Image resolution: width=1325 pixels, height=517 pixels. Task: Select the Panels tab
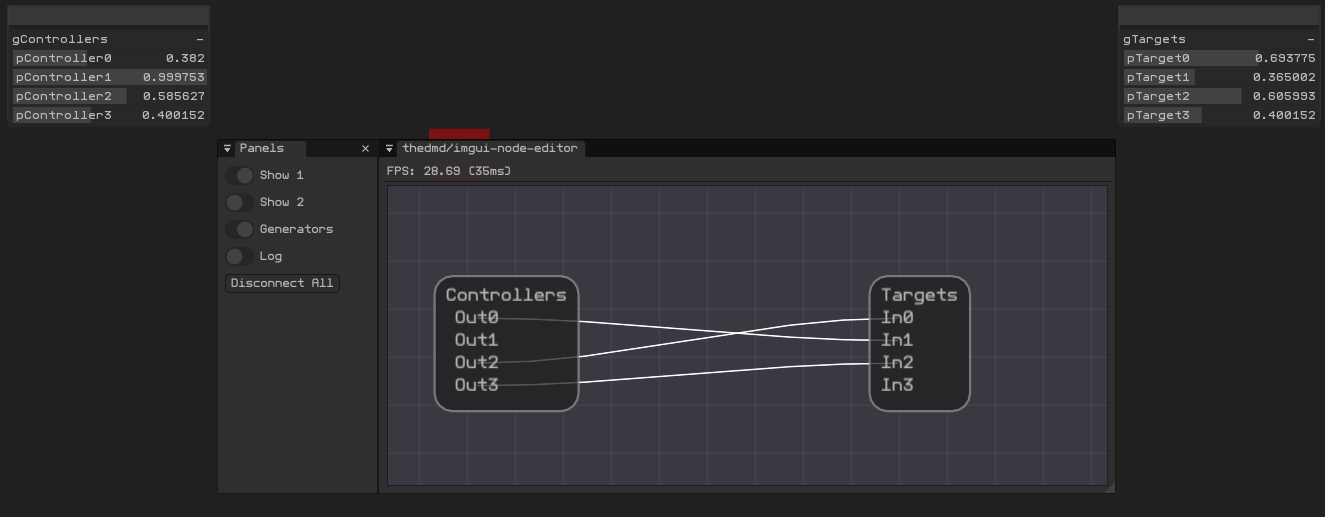pyautogui.click(x=270, y=148)
